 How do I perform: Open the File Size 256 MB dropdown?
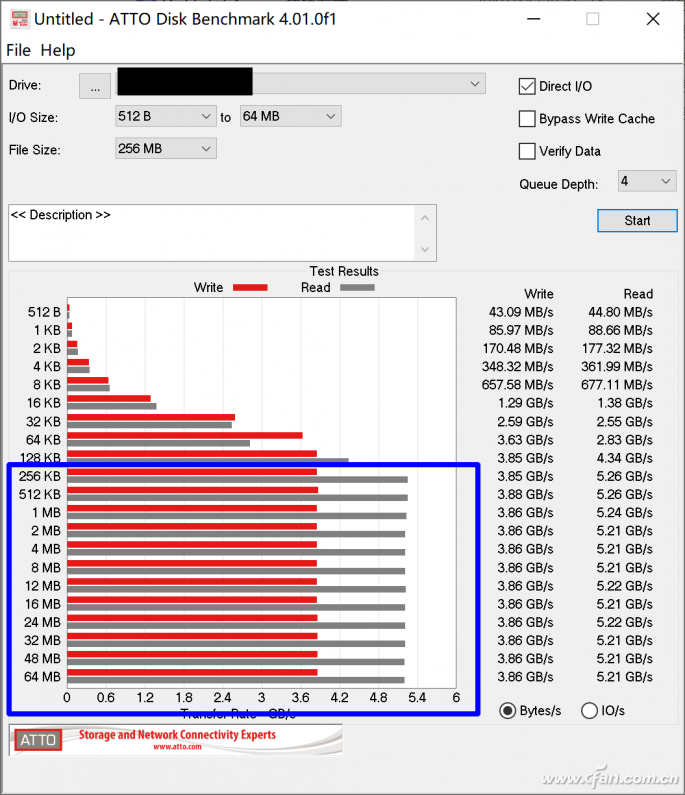click(x=166, y=149)
